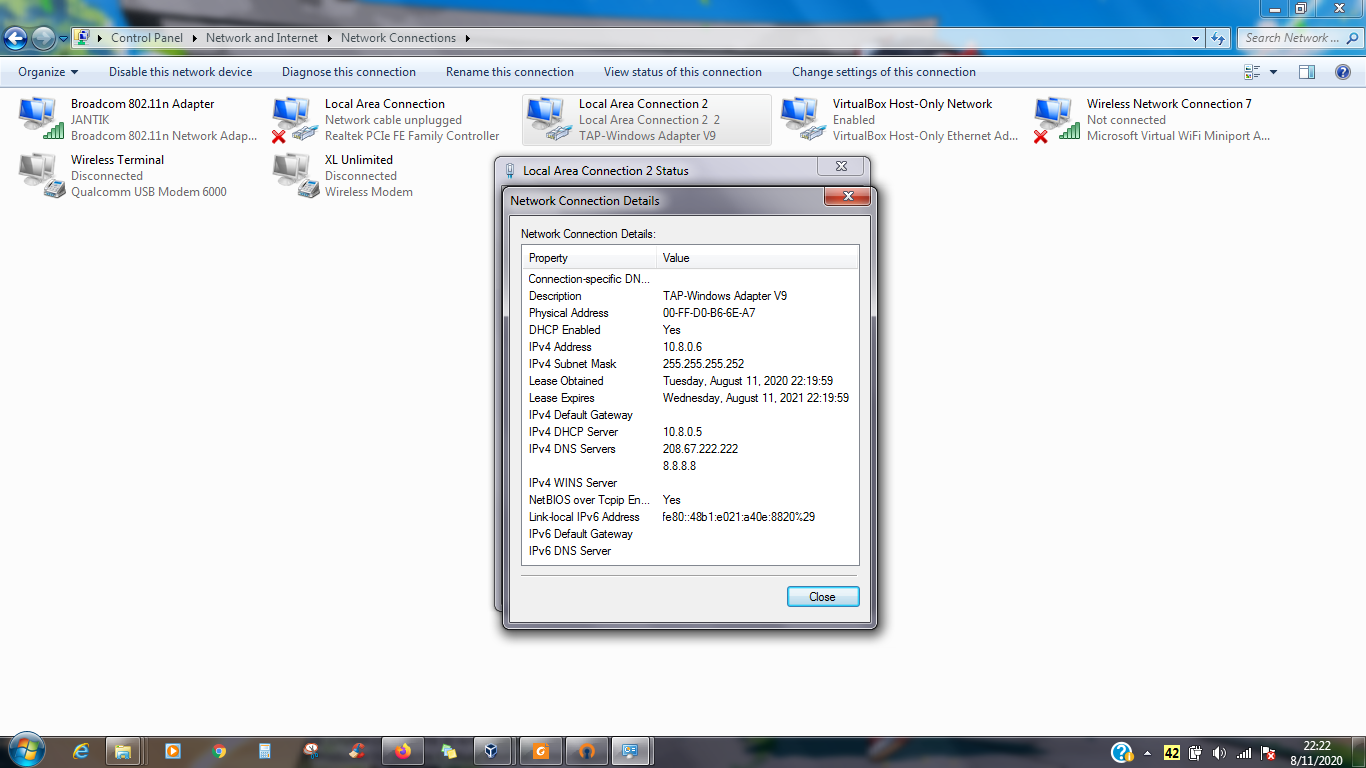
Task: Click the network signal tray icon
Action: point(1244,753)
